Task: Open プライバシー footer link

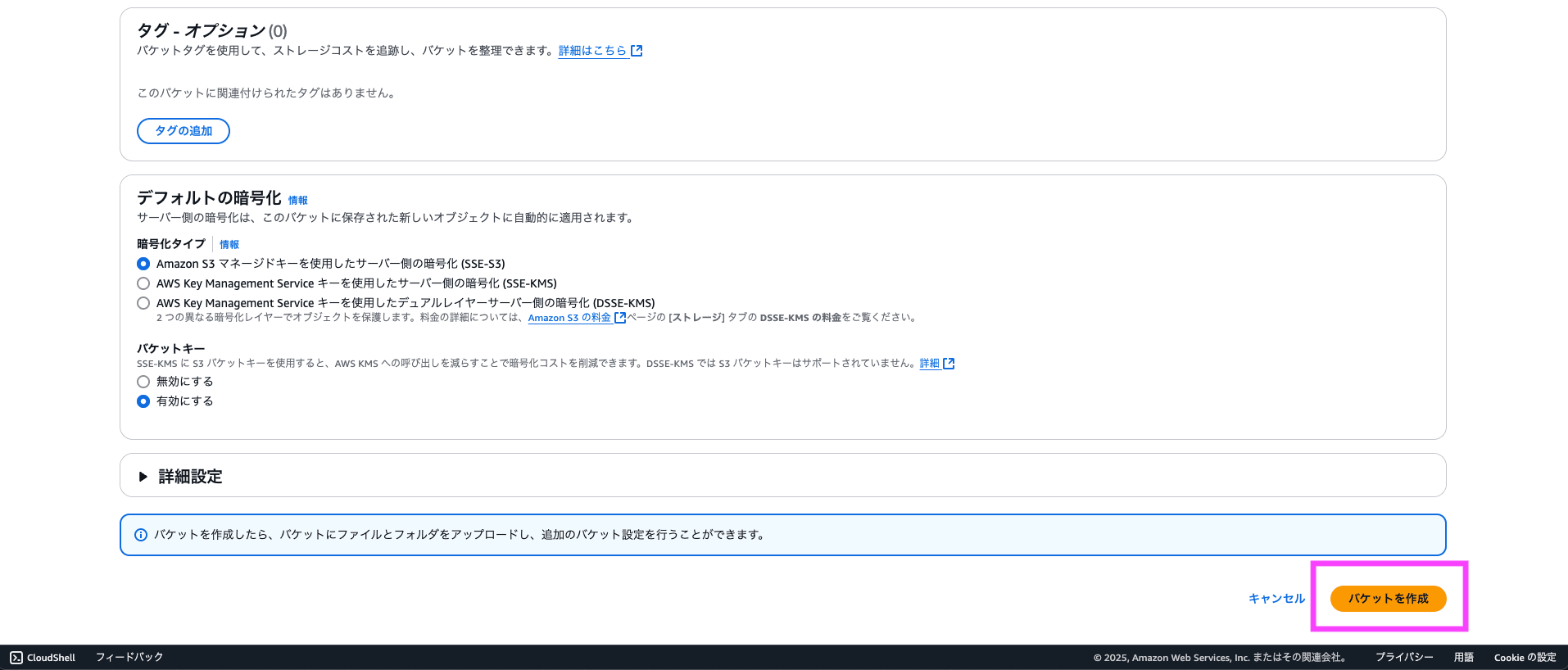Action: pos(1404,658)
